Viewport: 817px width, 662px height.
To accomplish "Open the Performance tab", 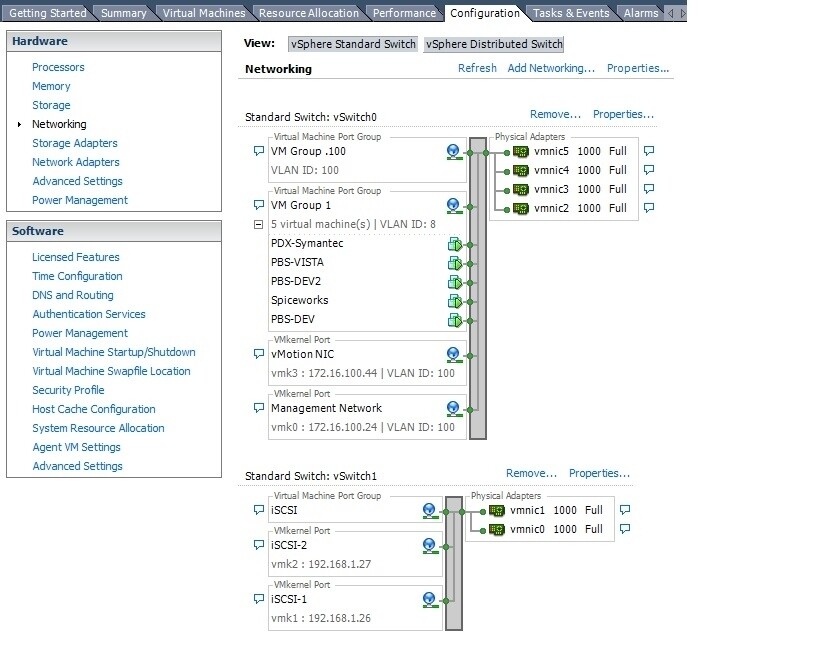I will tap(403, 12).
